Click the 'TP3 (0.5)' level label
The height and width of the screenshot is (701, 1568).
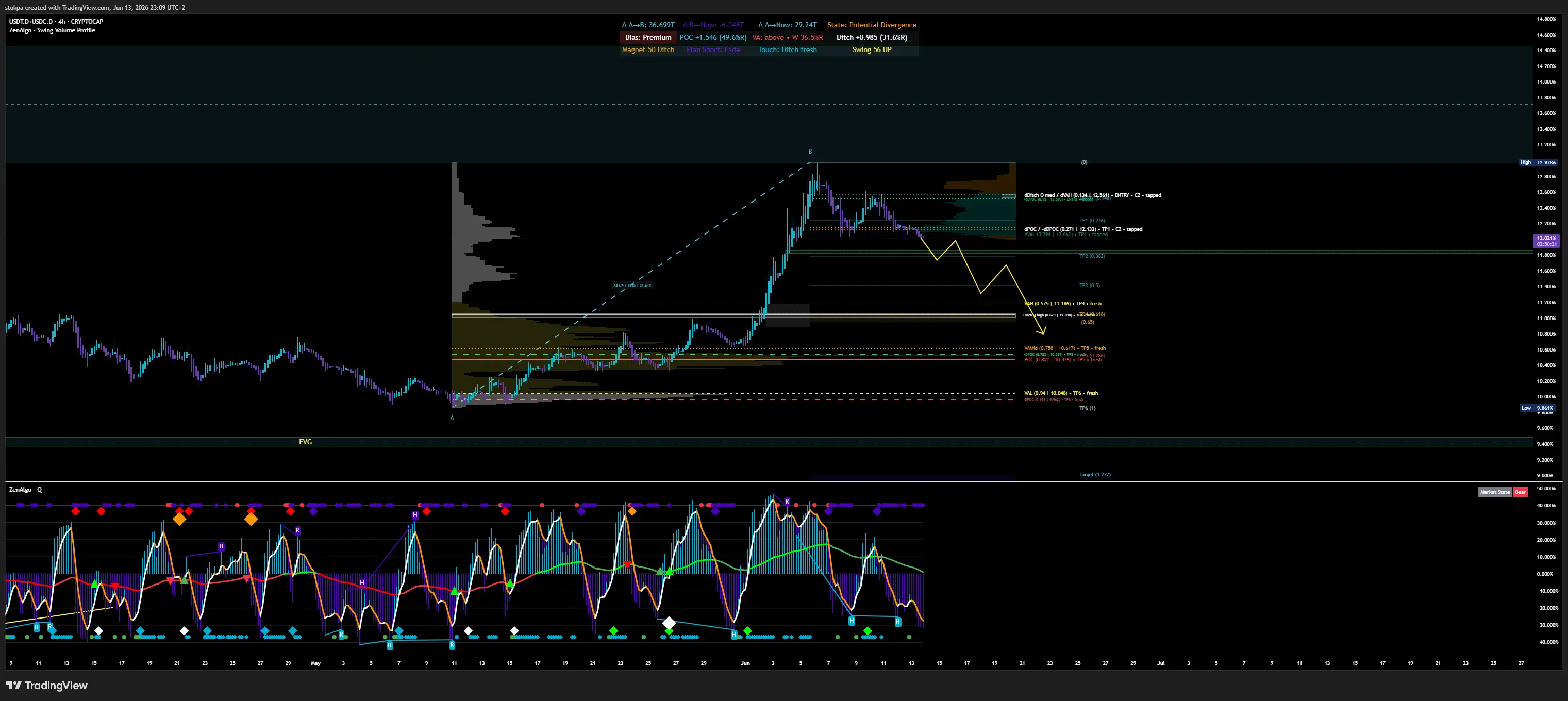(x=1090, y=286)
